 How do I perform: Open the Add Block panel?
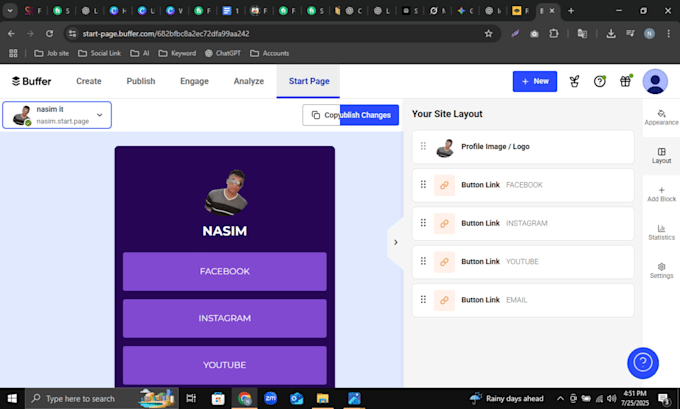pyautogui.click(x=661, y=194)
